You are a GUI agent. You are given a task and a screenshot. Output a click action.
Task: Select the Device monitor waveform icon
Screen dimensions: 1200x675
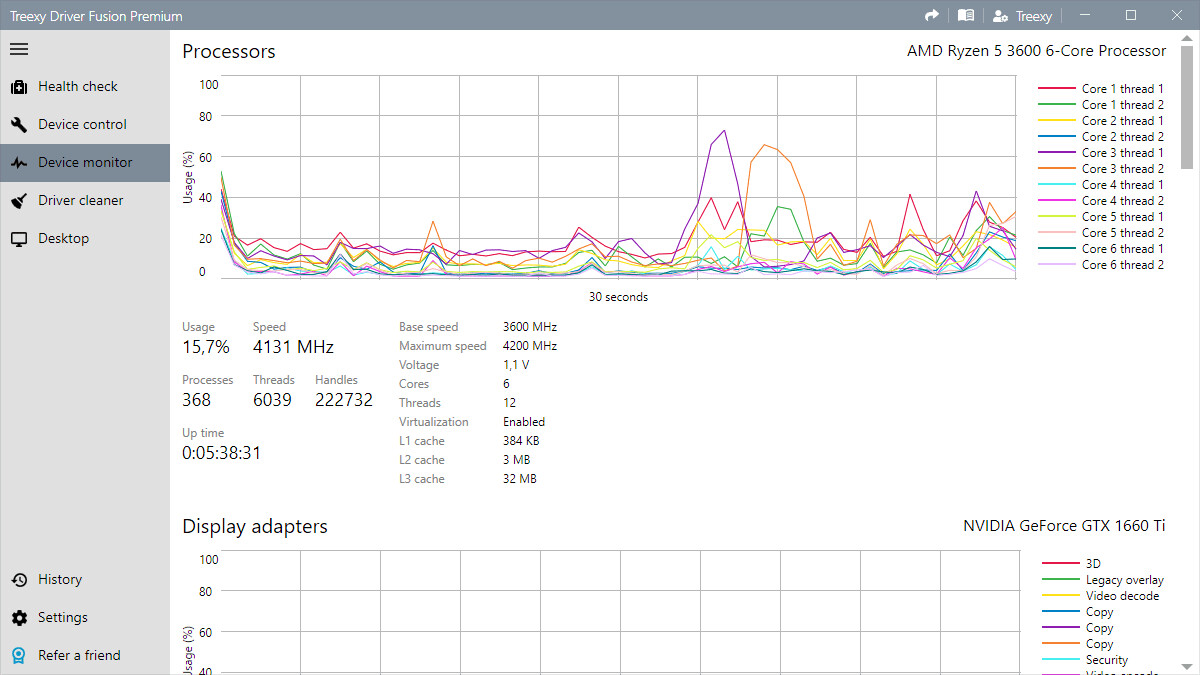point(19,162)
